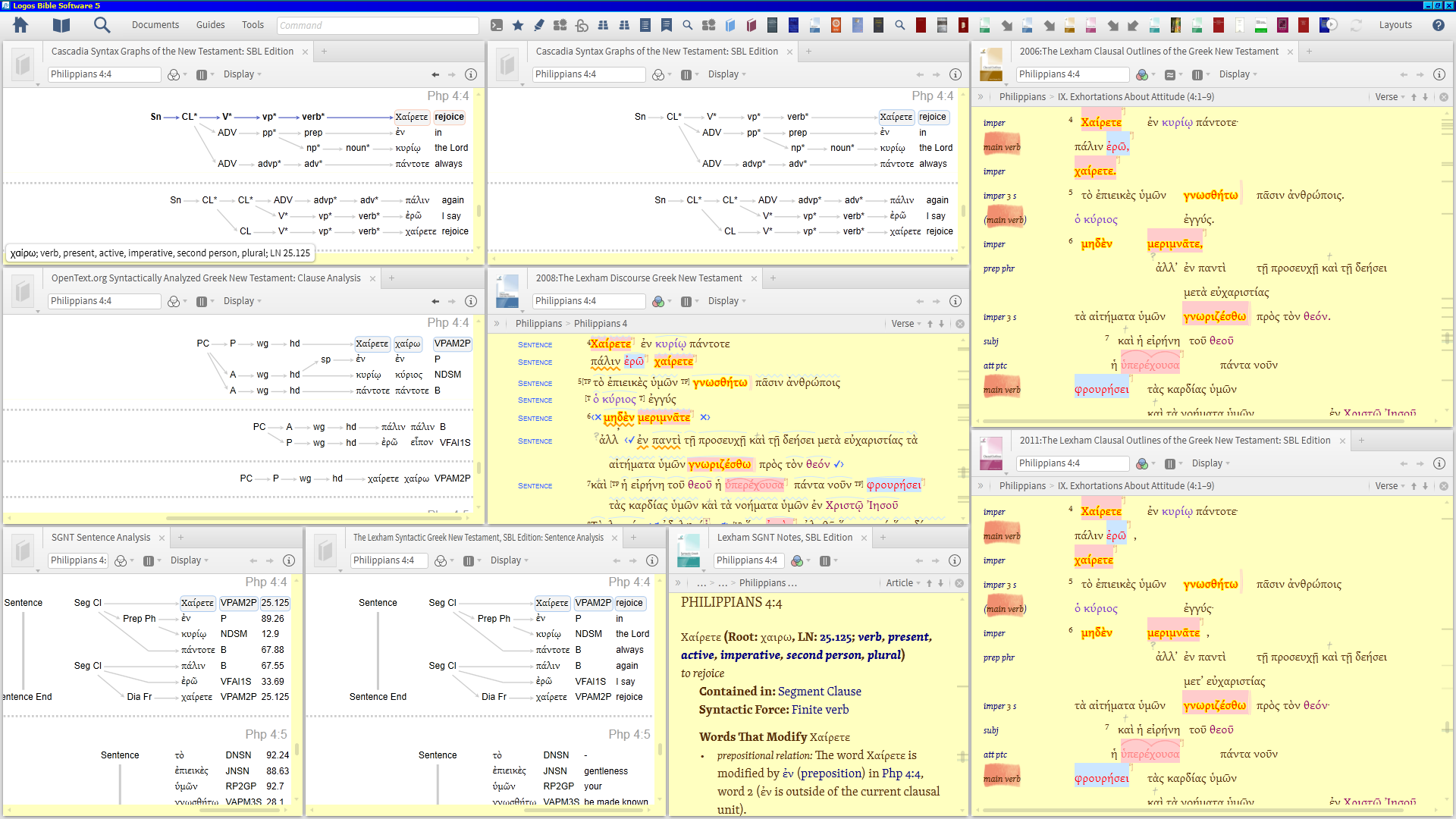Click the Favorites star shortcut icon
Image resolution: width=1456 pixels, height=819 pixels.
click(x=518, y=25)
